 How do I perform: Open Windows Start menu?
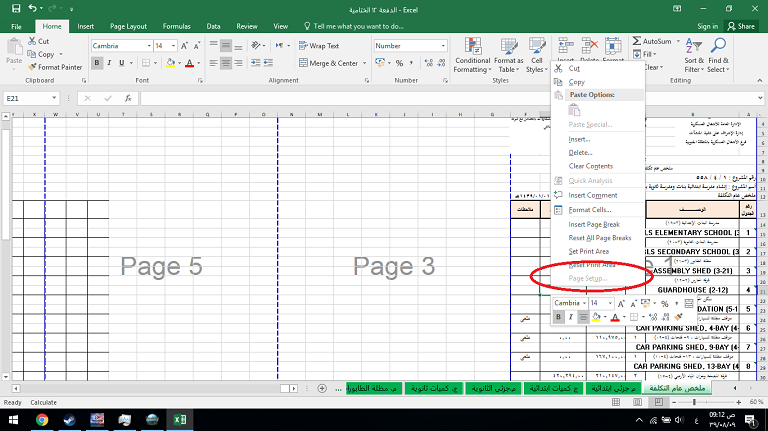13,420
